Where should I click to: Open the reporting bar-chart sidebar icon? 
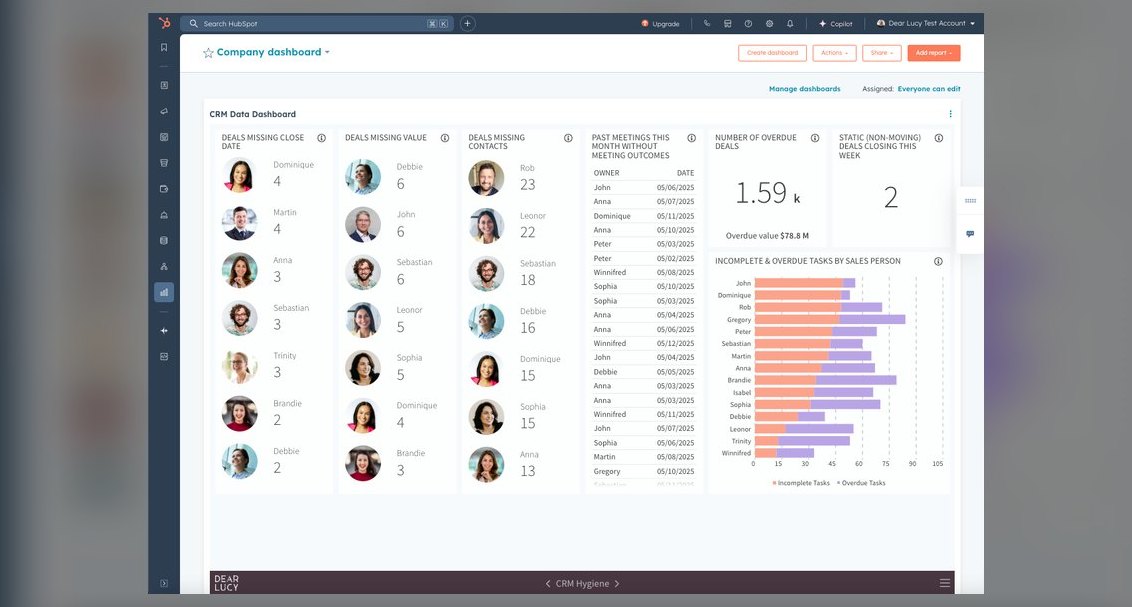[x=164, y=292]
